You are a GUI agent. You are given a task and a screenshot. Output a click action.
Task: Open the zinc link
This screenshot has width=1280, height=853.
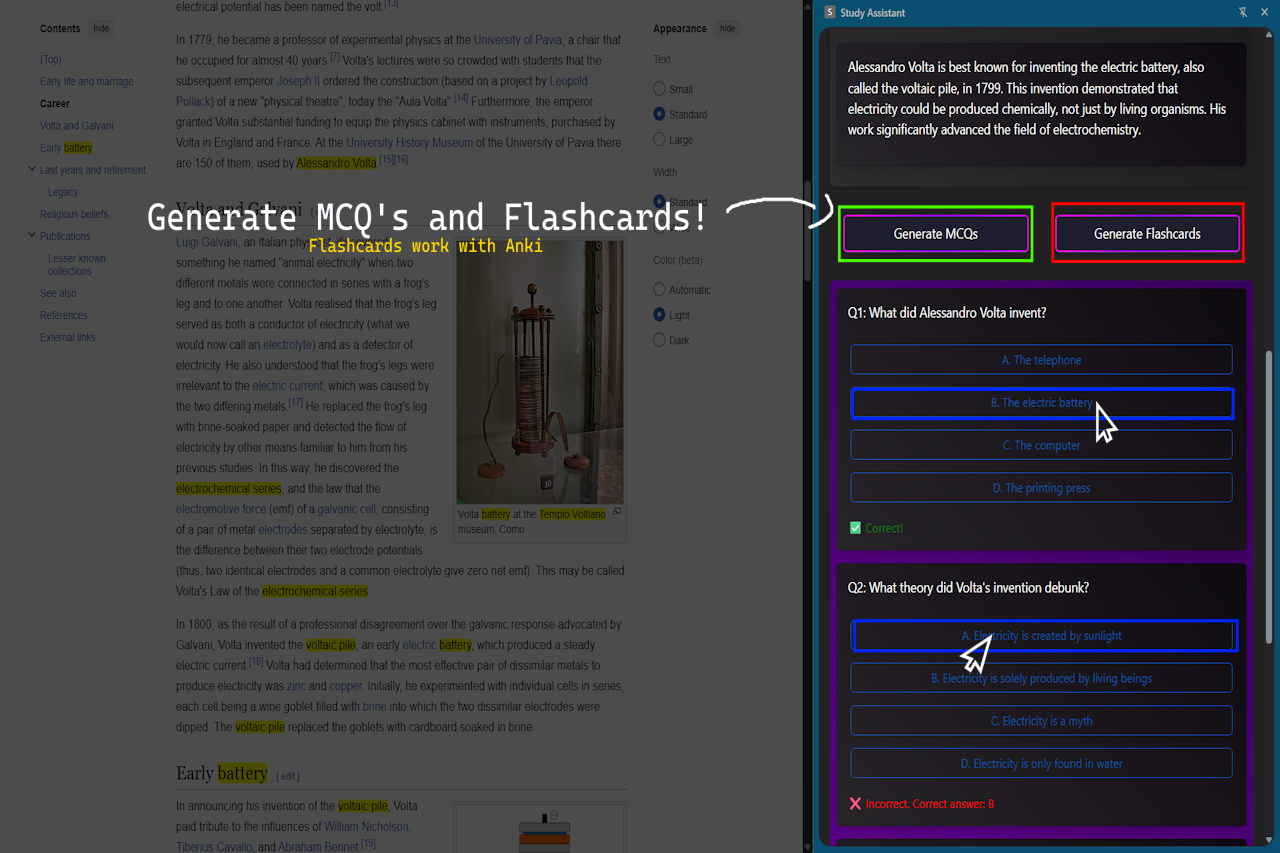(x=296, y=686)
